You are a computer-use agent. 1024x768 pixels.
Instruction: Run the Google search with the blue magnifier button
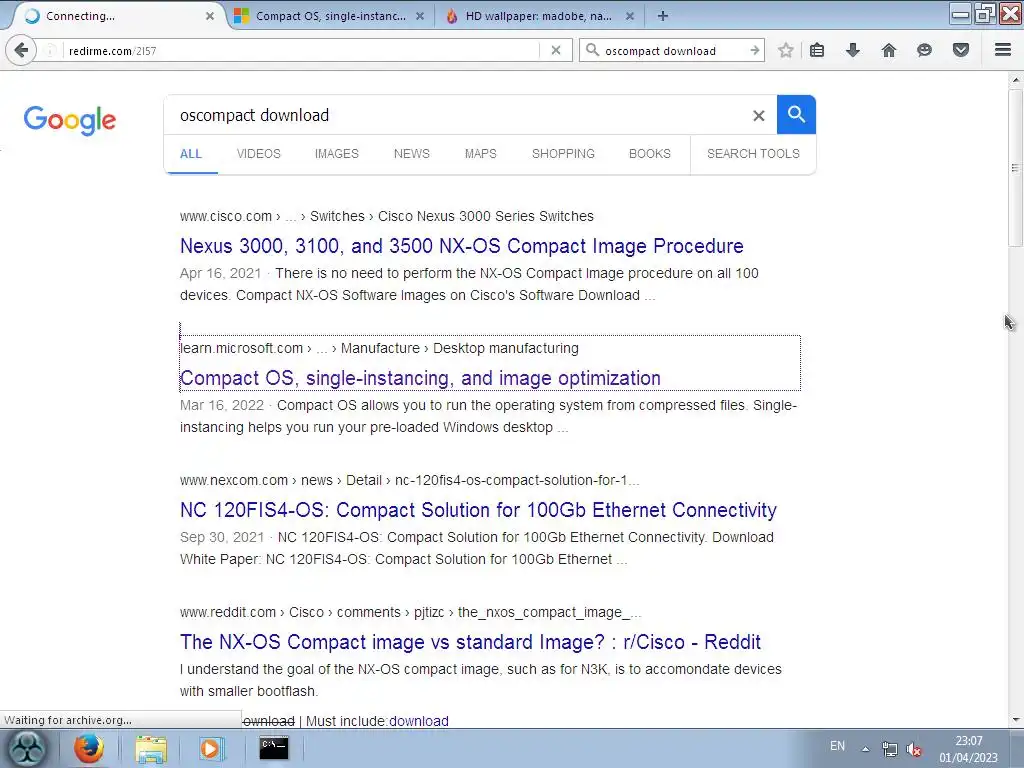coord(796,114)
